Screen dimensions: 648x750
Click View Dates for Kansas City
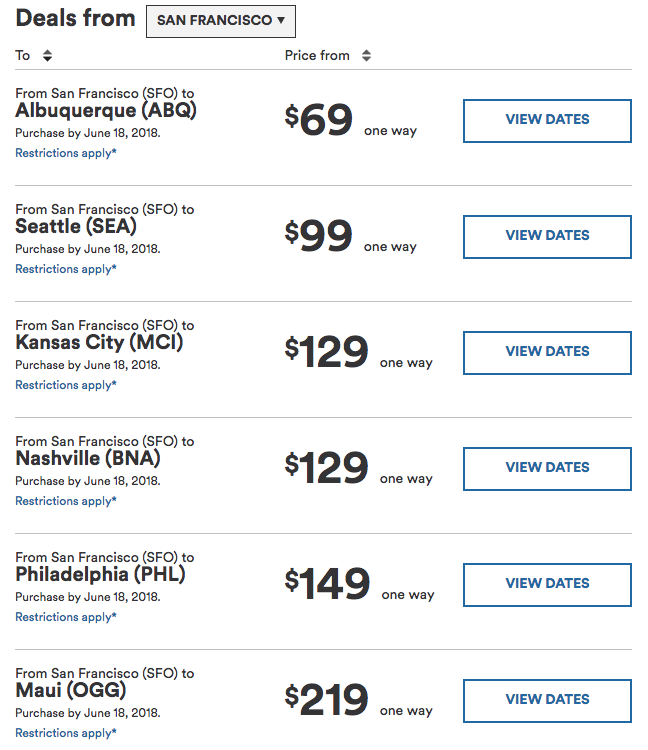(x=547, y=352)
